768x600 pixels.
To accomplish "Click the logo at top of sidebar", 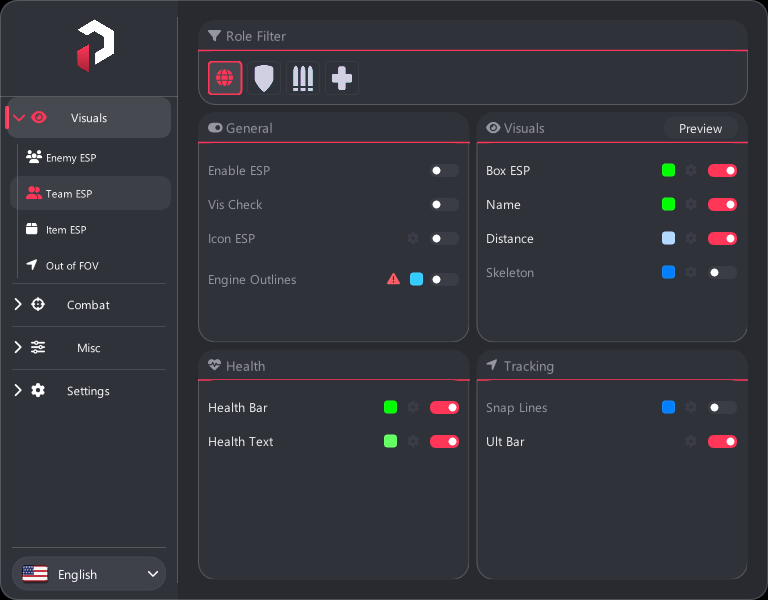I will coord(96,46).
